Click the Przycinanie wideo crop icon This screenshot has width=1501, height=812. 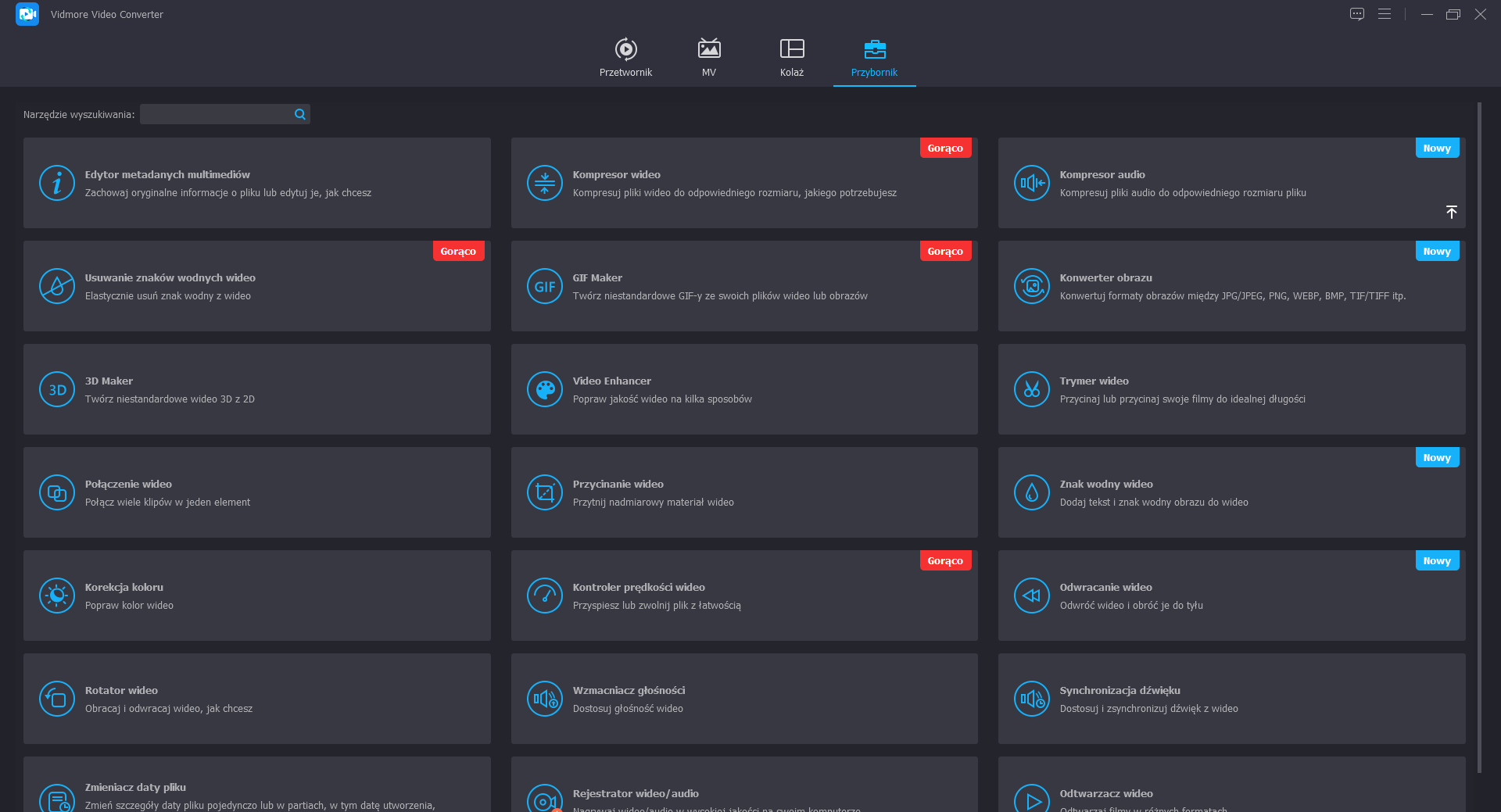click(545, 492)
